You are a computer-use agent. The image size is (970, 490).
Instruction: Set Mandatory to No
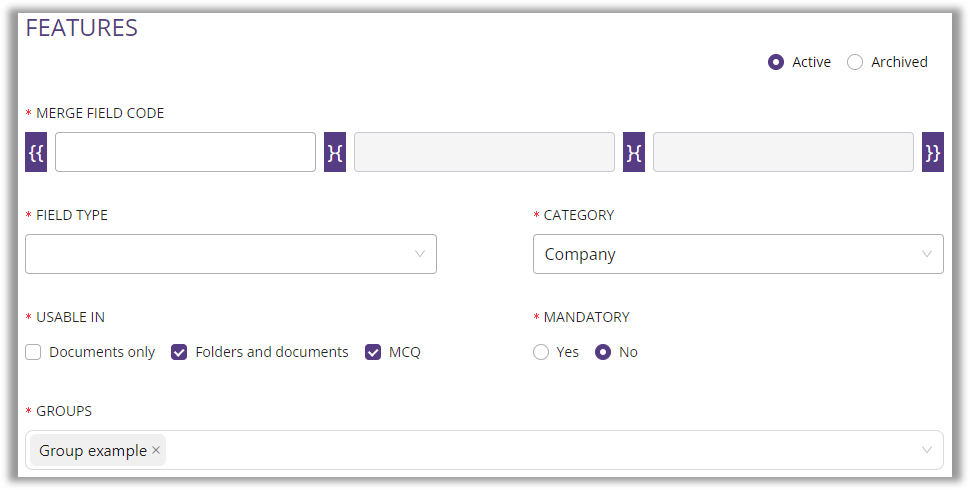click(x=603, y=352)
